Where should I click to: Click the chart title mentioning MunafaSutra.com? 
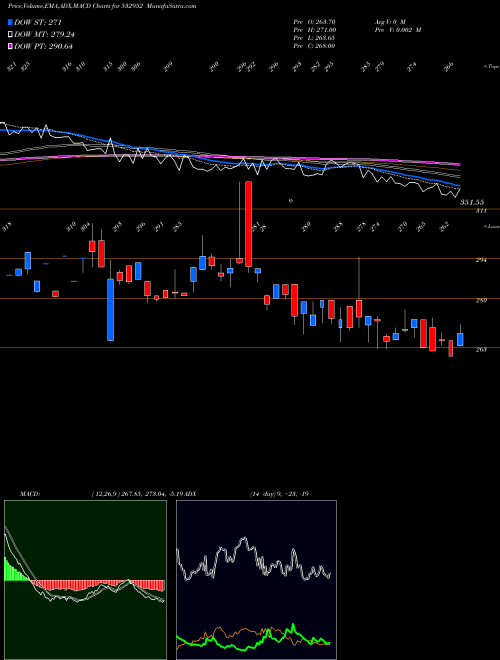point(102,6)
